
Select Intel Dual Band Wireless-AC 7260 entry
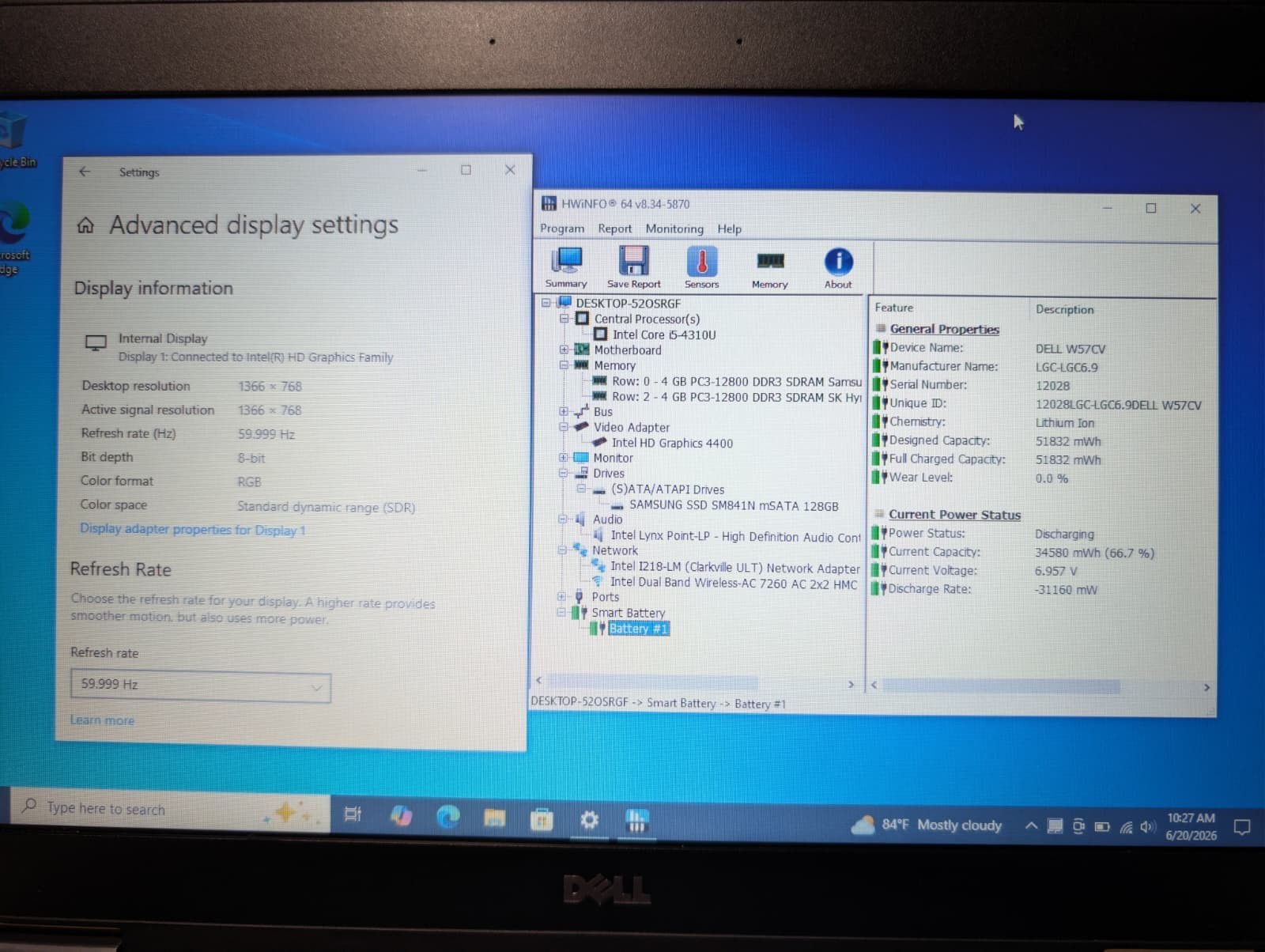tap(734, 584)
